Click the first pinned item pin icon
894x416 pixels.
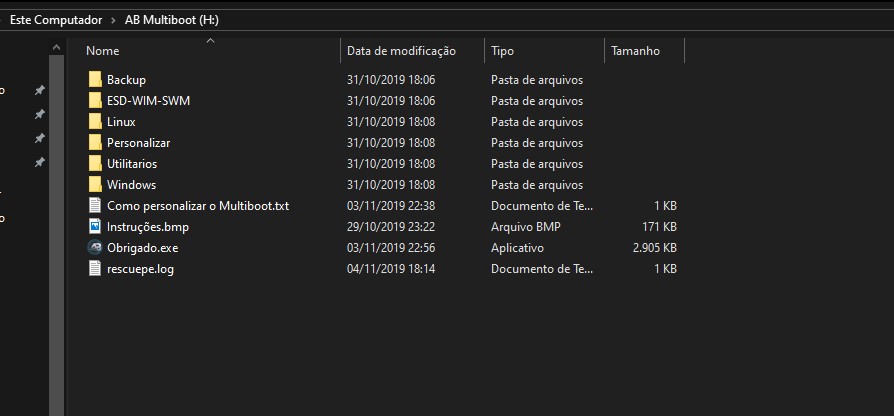tap(39, 90)
